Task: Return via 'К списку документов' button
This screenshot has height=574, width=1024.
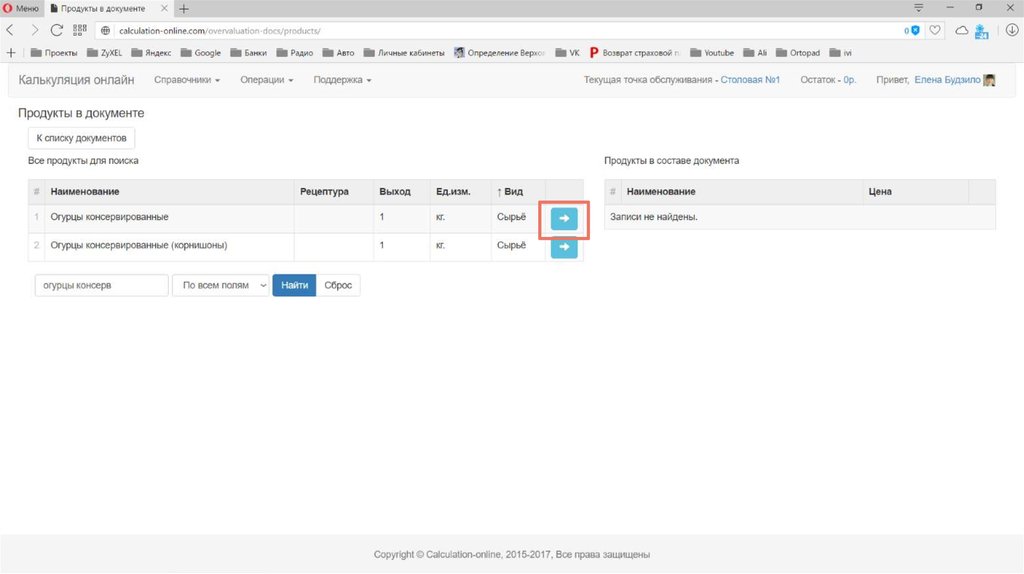Action: point(81,138)
